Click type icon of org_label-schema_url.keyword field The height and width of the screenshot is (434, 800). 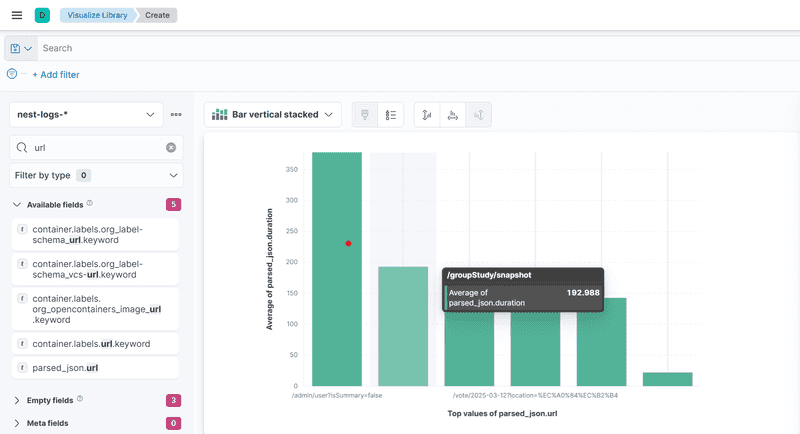[22, 229]
